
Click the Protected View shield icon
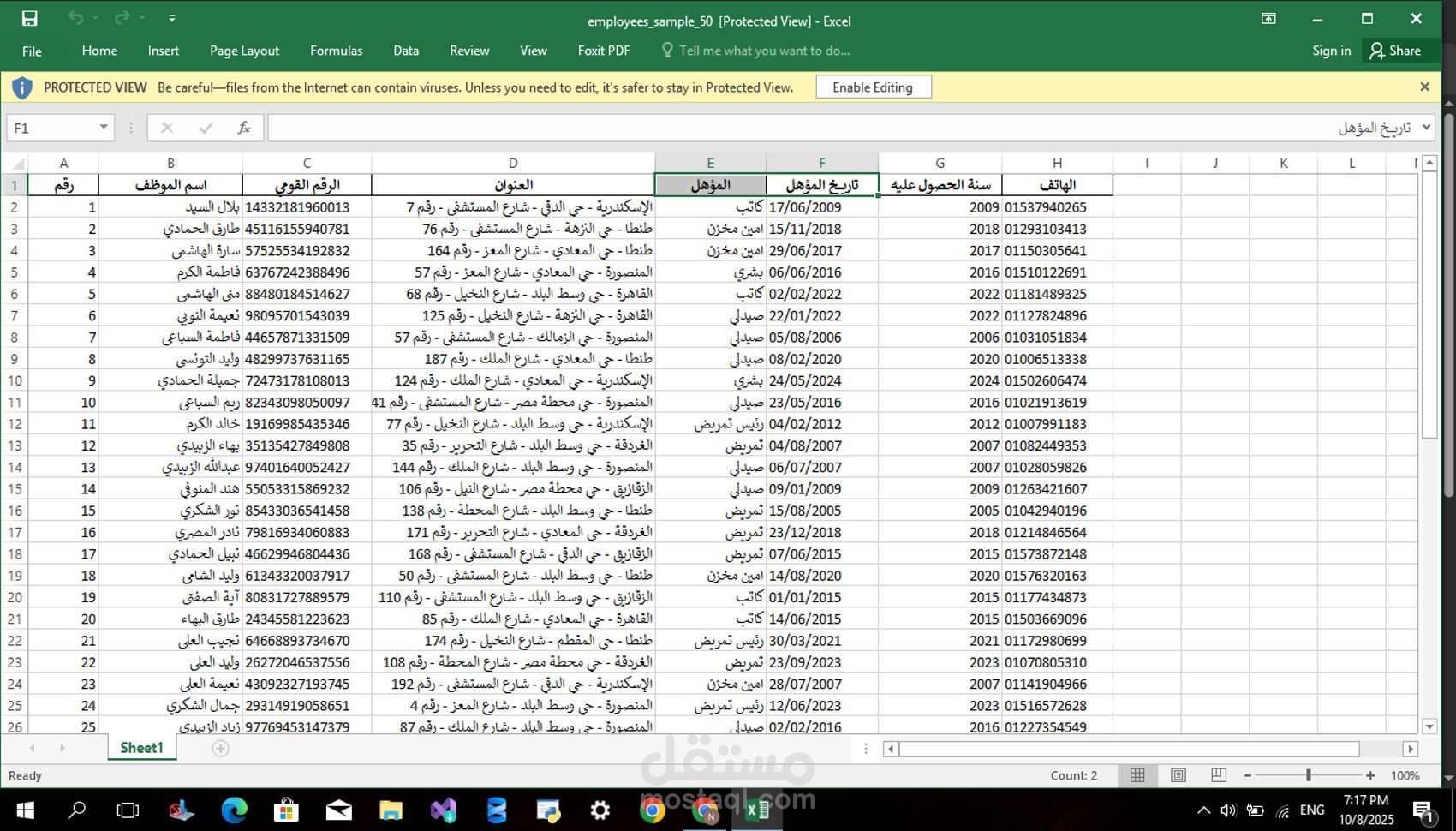point(22,87)
